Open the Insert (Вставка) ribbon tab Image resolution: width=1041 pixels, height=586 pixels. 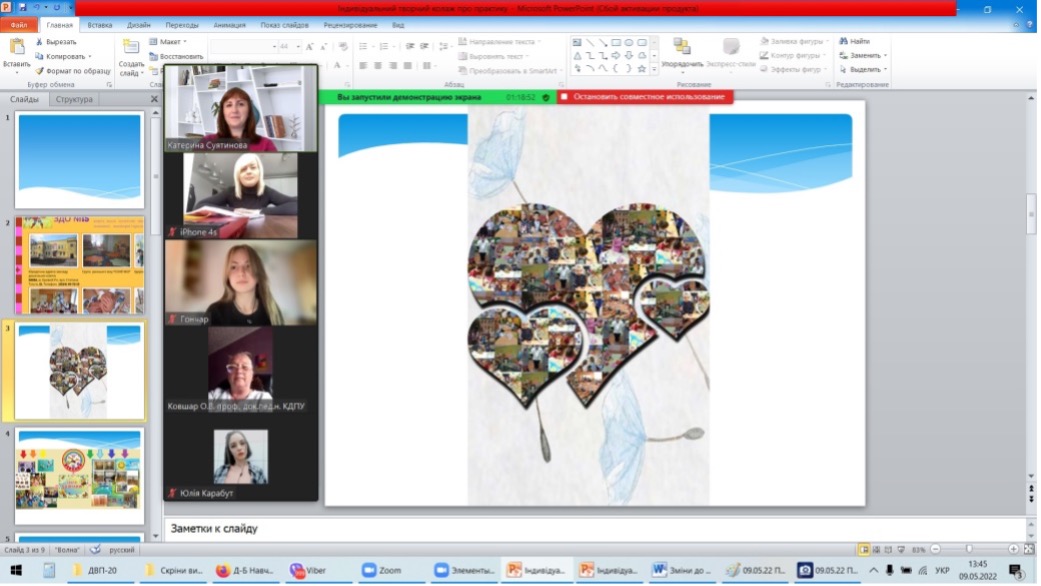[100, 24]
